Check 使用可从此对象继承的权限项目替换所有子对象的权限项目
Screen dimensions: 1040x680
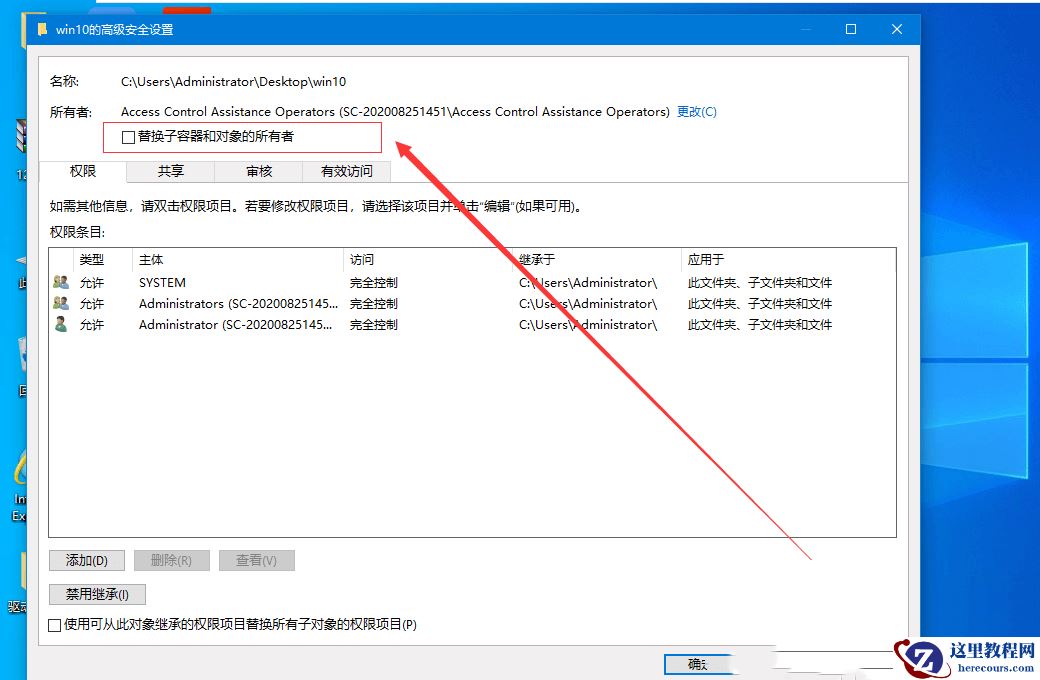click(x=55, y=624)
